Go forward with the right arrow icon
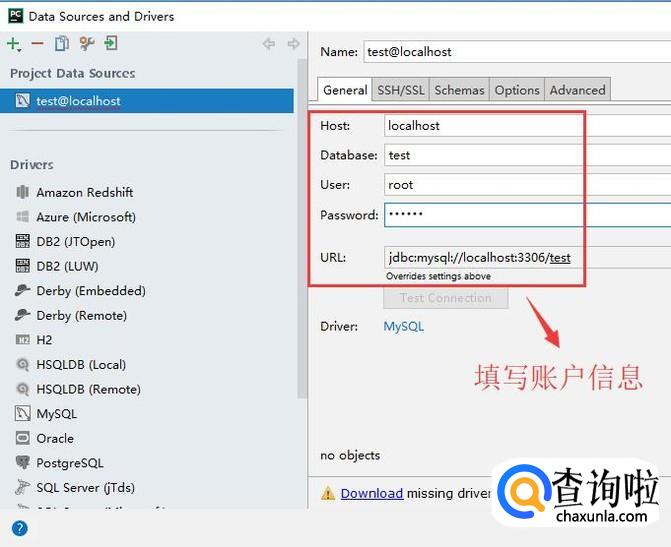The height and width of the screenshot is (547, 671). (294, 43)
